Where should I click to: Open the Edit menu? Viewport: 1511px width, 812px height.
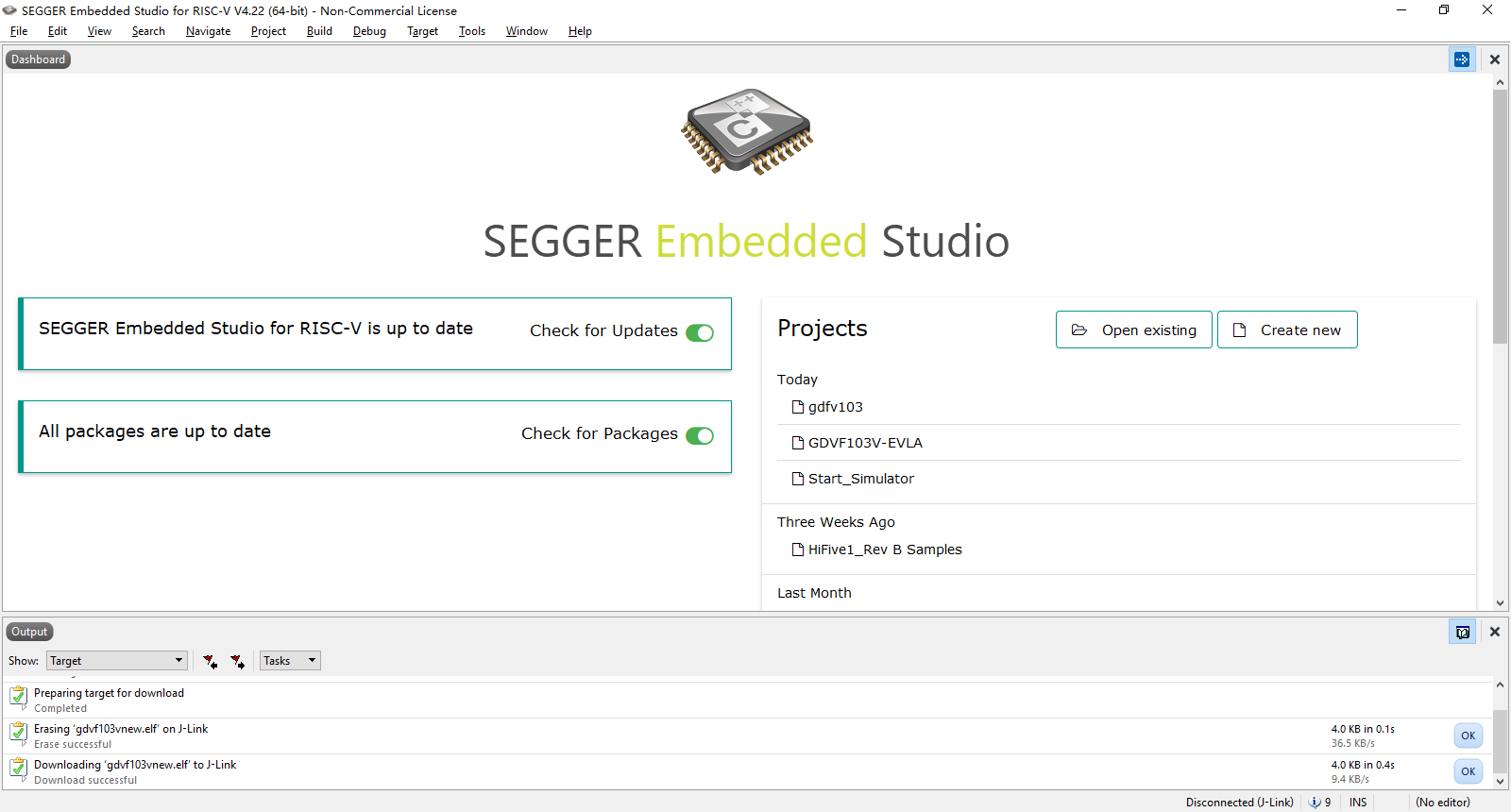coord(58,31)
